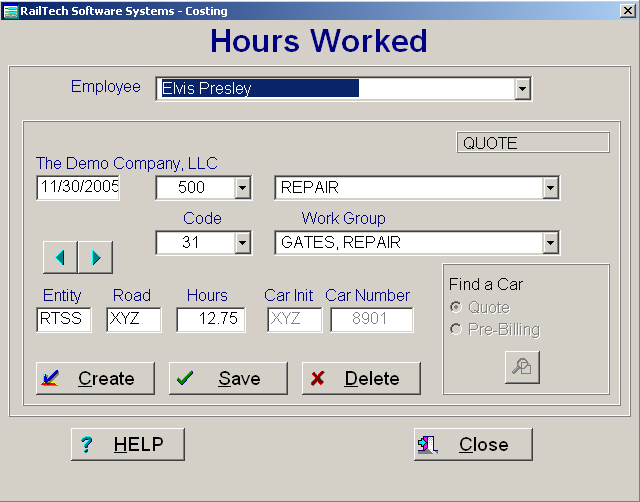Click the Hours input field
640x502 pixels.
coord(210,319)
